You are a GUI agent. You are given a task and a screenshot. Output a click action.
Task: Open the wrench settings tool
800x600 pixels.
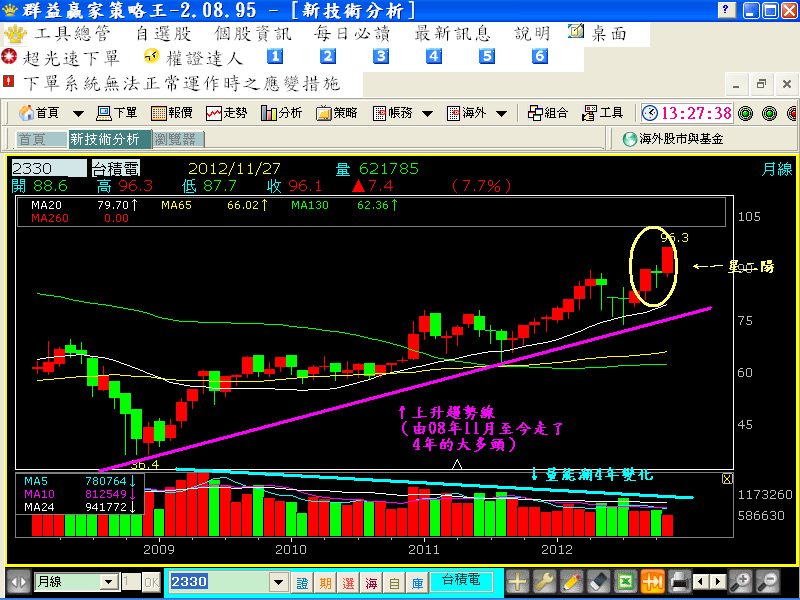544,582
